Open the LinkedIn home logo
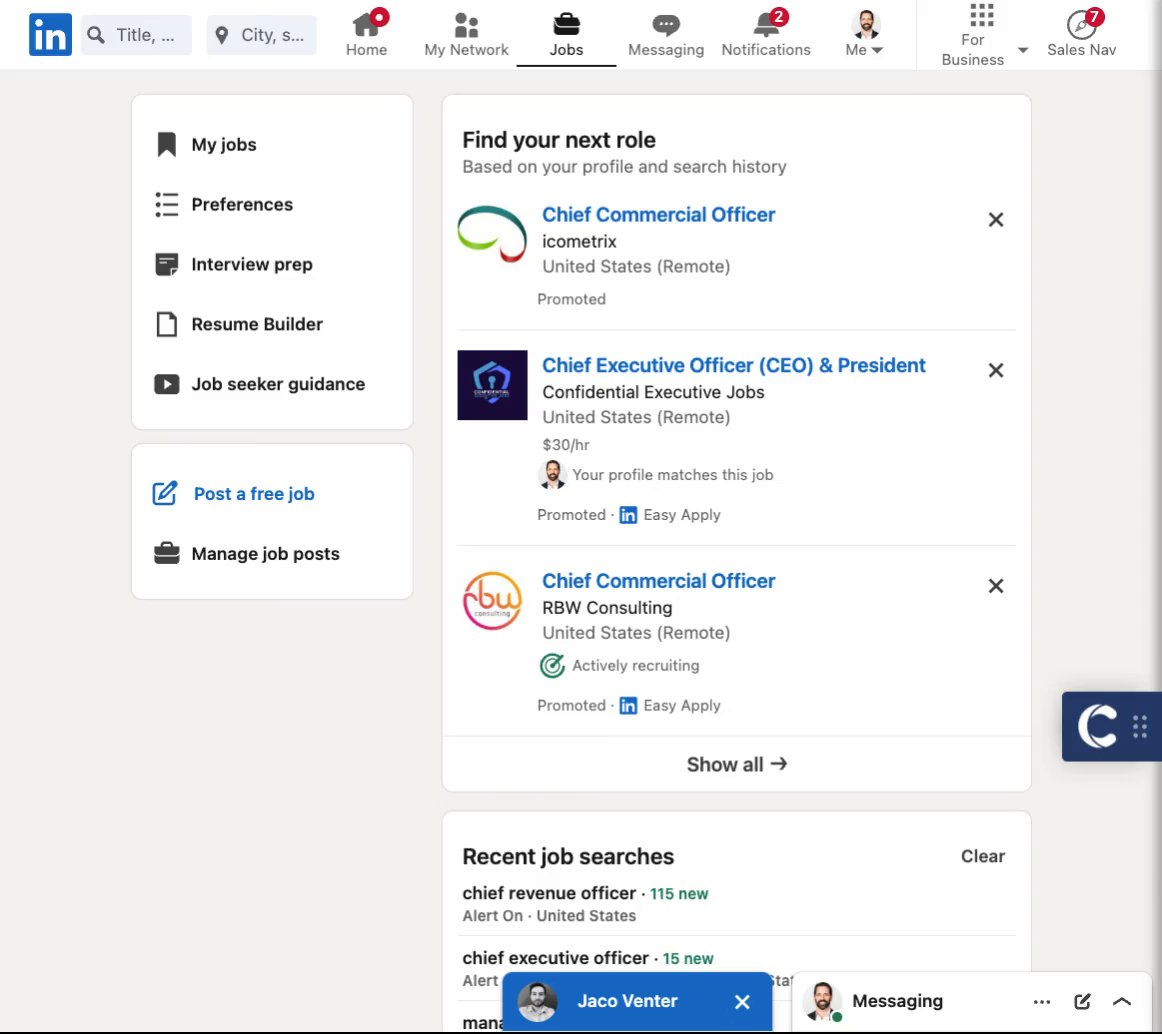 tap(50, 35)
